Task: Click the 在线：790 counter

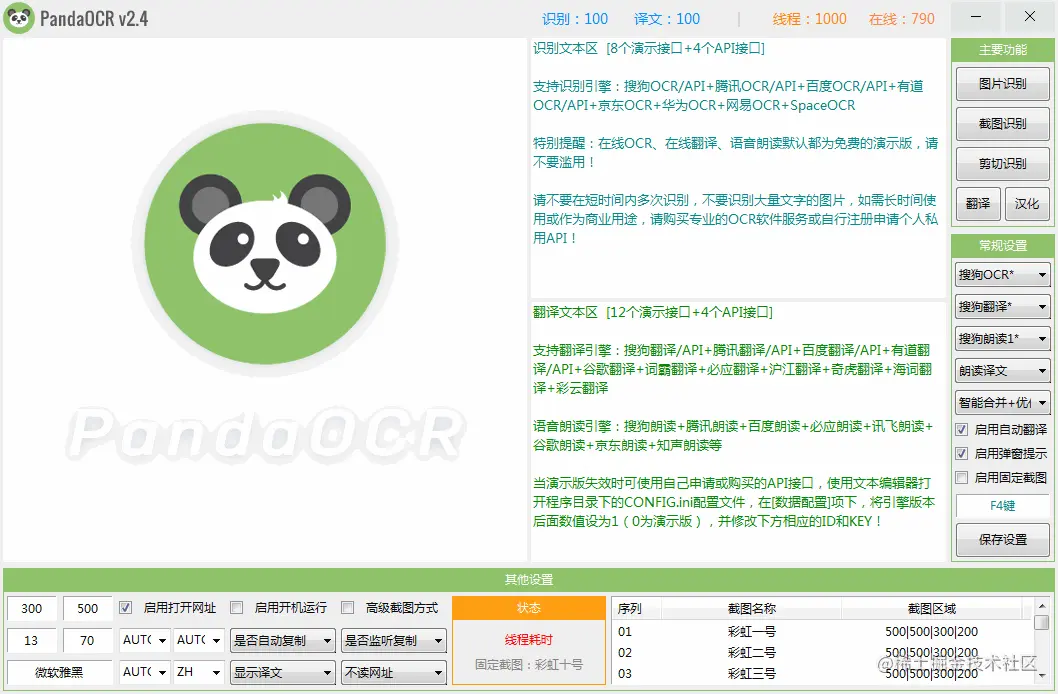Action: pyautogui.click(x=901, y=19)
